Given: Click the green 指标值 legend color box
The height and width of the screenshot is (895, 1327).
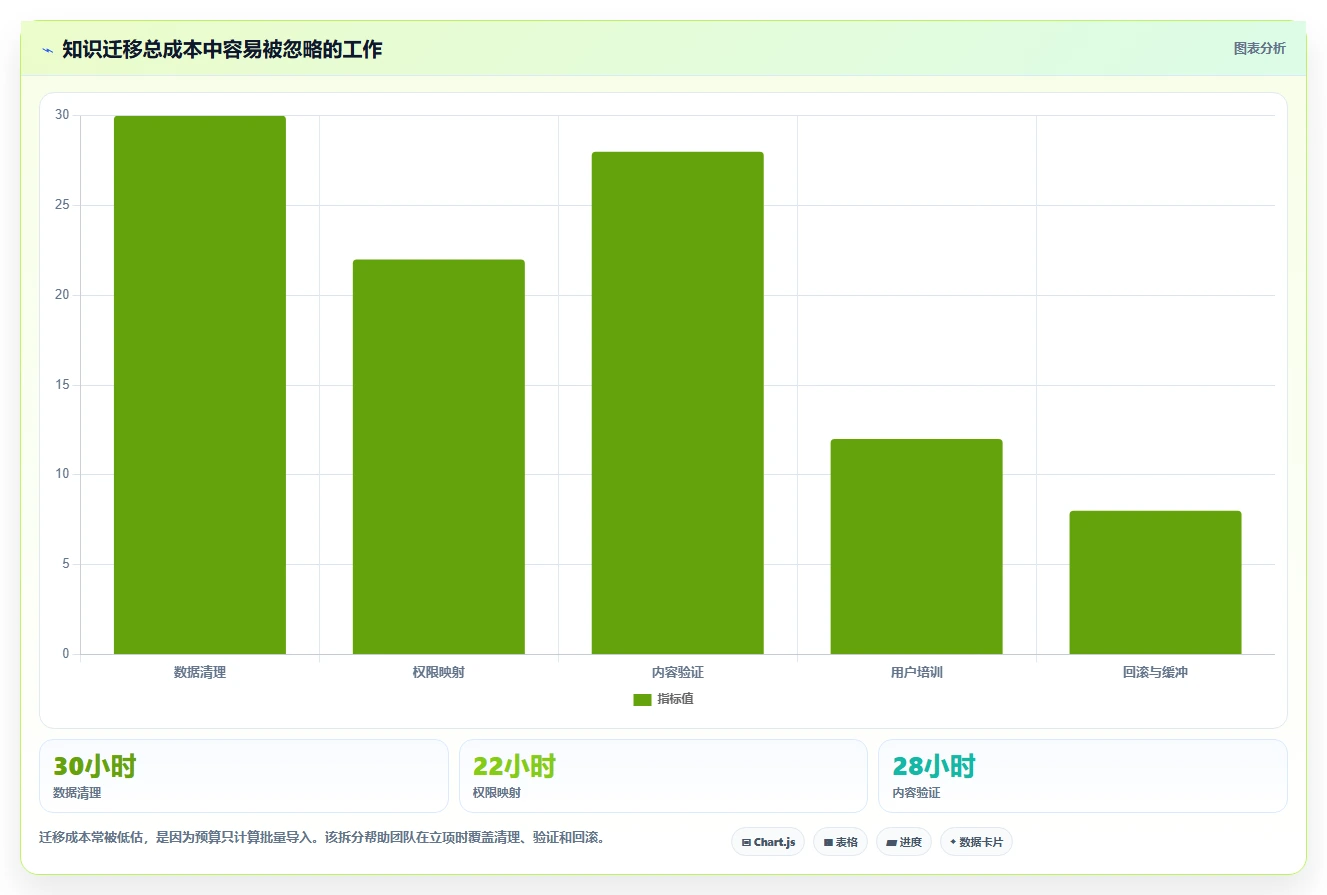Looking at the screenshot, I should pyautogui.click(x=642, y=700).
